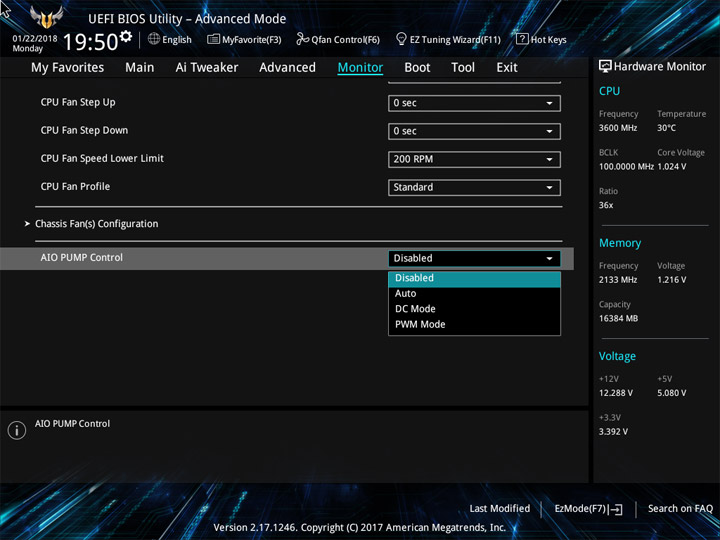Choose Disabled in the AIO pump list
720x540 pixels.
(474, 279)
